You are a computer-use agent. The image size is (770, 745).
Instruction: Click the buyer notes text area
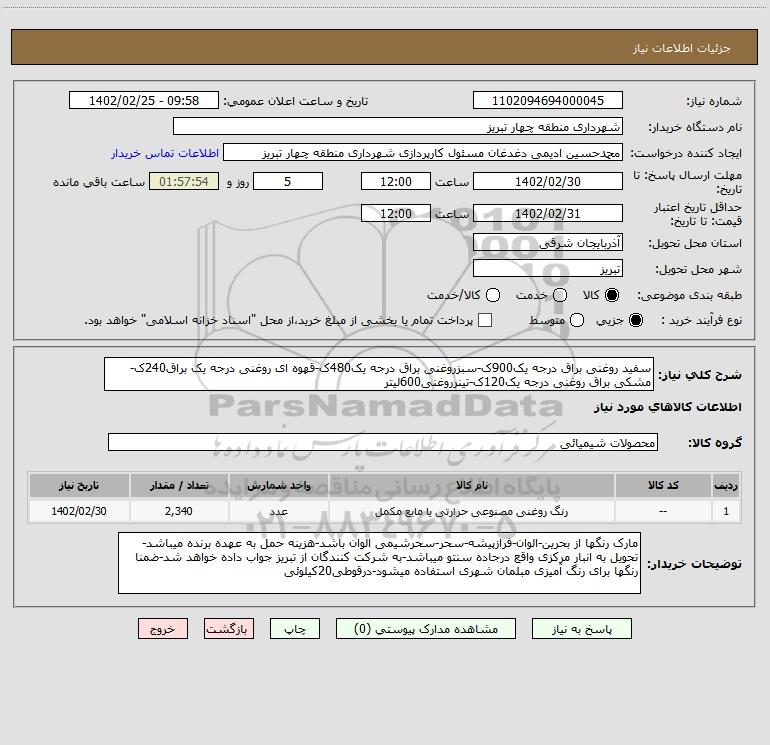point(380,563)
